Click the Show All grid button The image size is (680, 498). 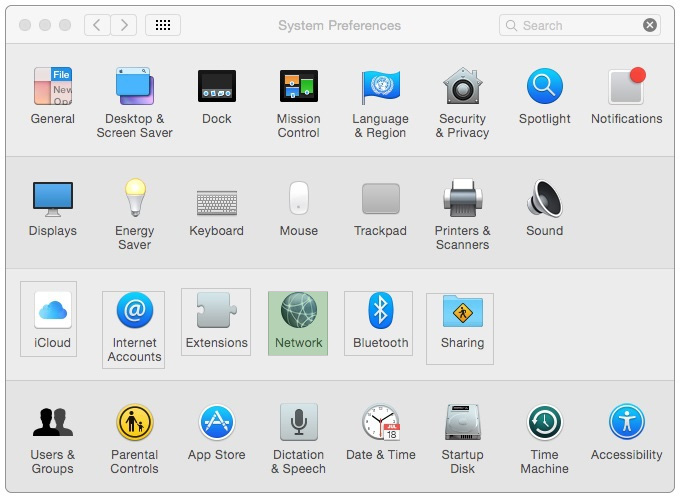point(163,25)
